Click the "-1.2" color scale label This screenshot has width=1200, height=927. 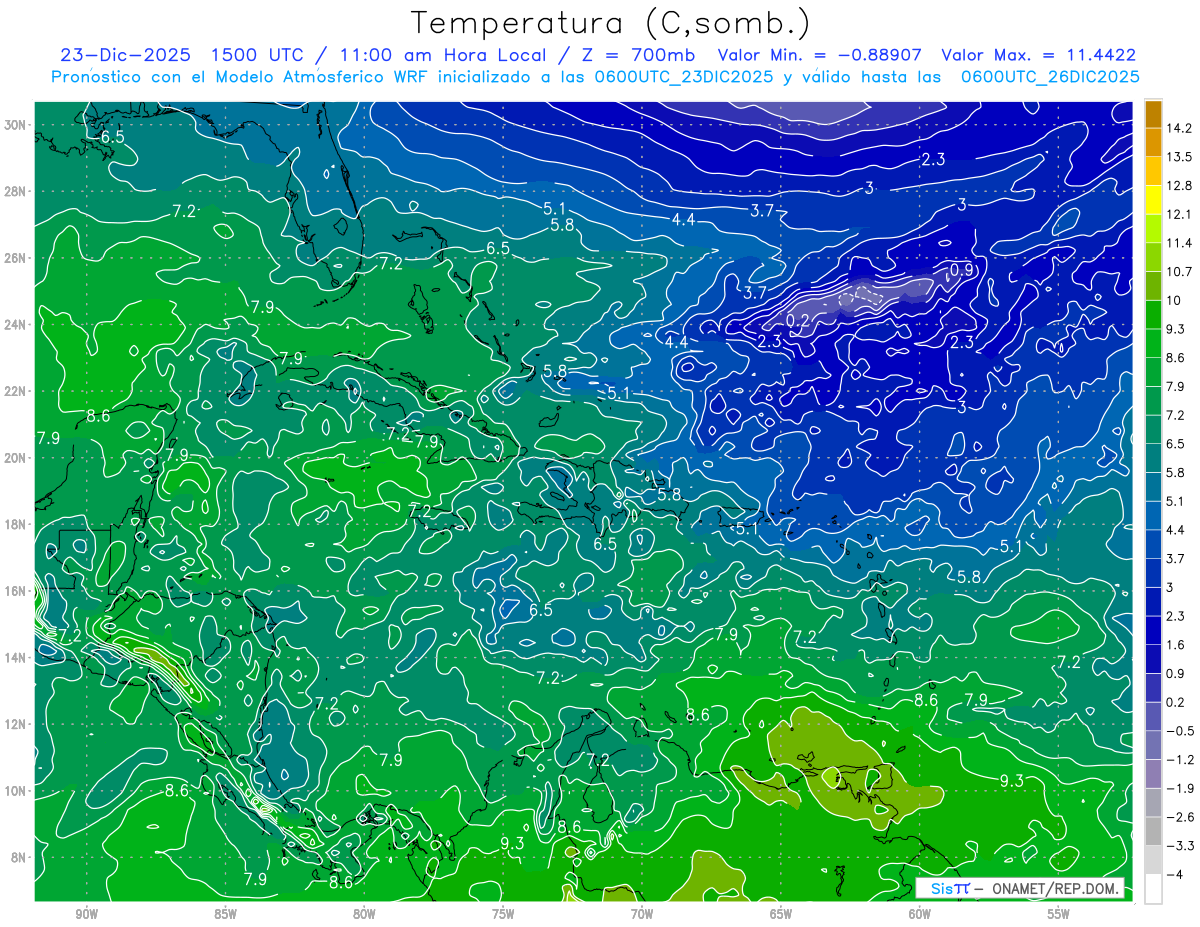[x=1182, y=760]
